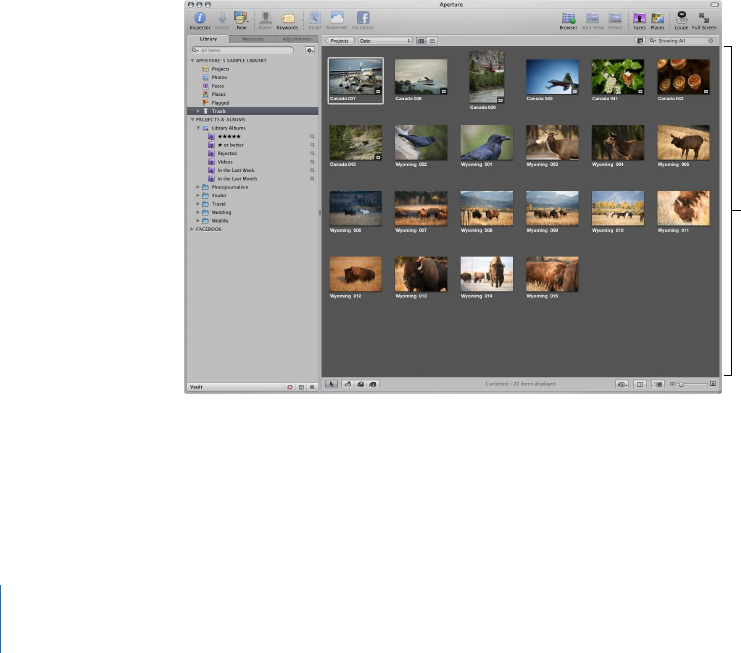This screenshot has width=741, height=653.
Task: Click the library search field
Action: 242,50
